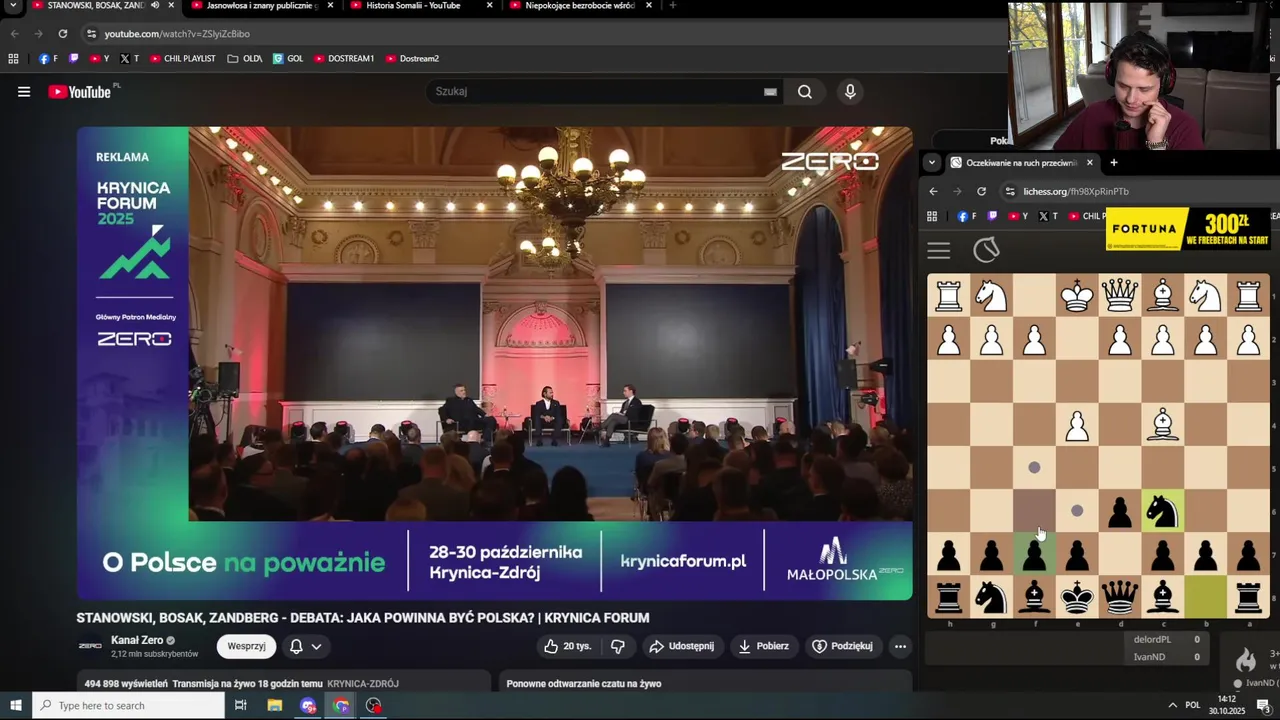Viewport: 1280px width, 720px height.
Task: Start voice search with the microphone icon
Action: [x=850, y=92]
